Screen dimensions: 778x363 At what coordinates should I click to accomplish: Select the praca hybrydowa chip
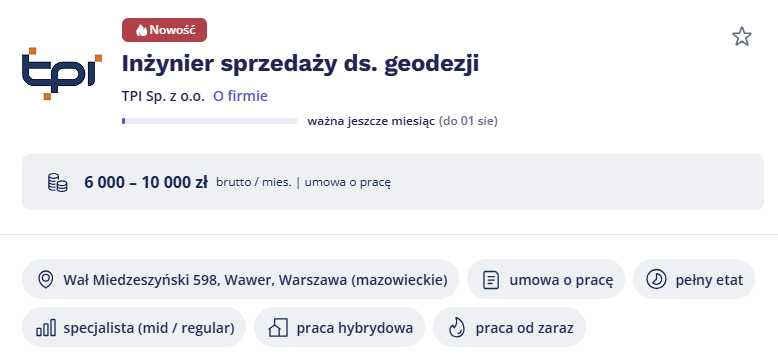click(339, 327)
